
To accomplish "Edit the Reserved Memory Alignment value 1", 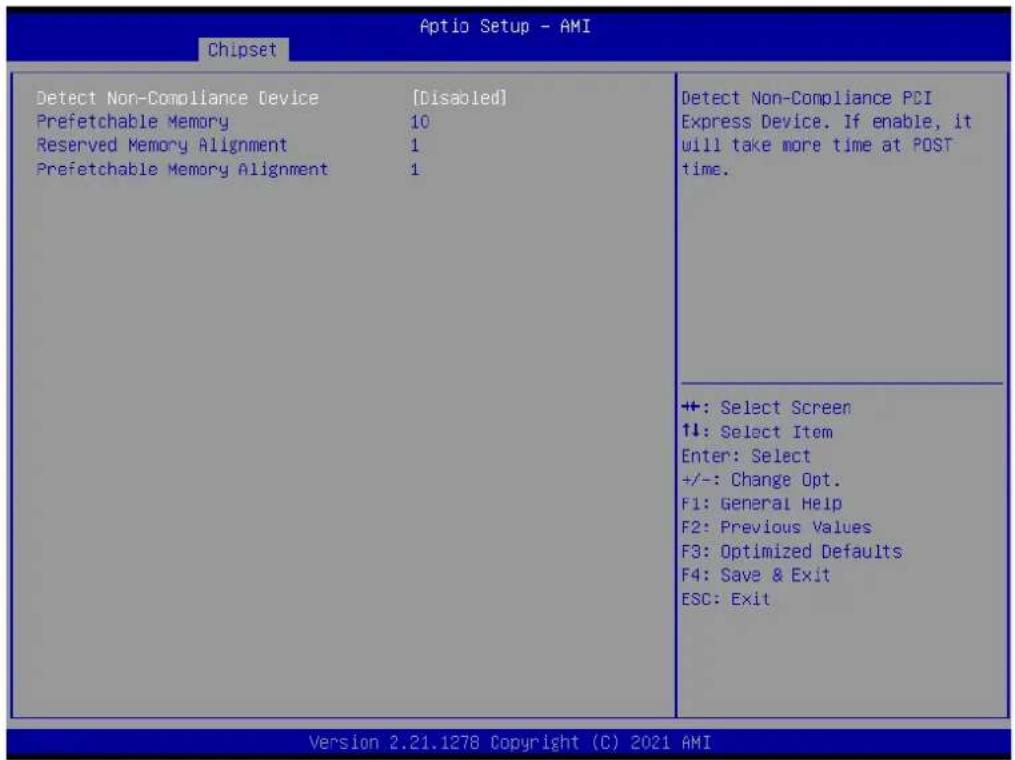I will tap(414, 146).
